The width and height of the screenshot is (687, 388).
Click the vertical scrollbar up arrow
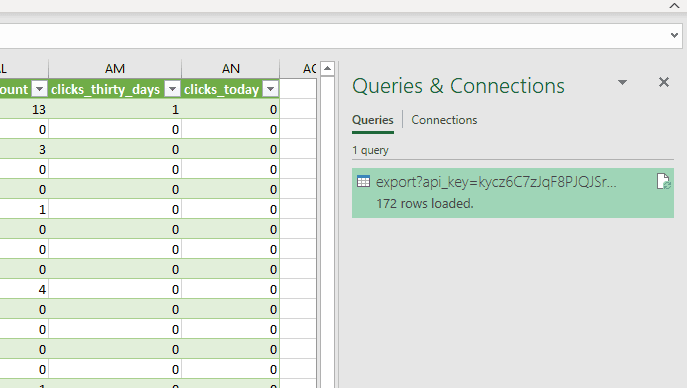327,68
